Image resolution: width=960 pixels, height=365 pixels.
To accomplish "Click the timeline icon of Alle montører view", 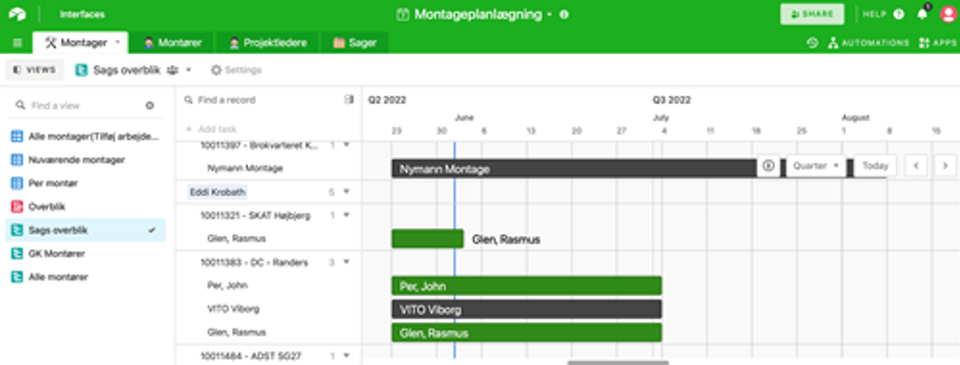I will point(17,277).
